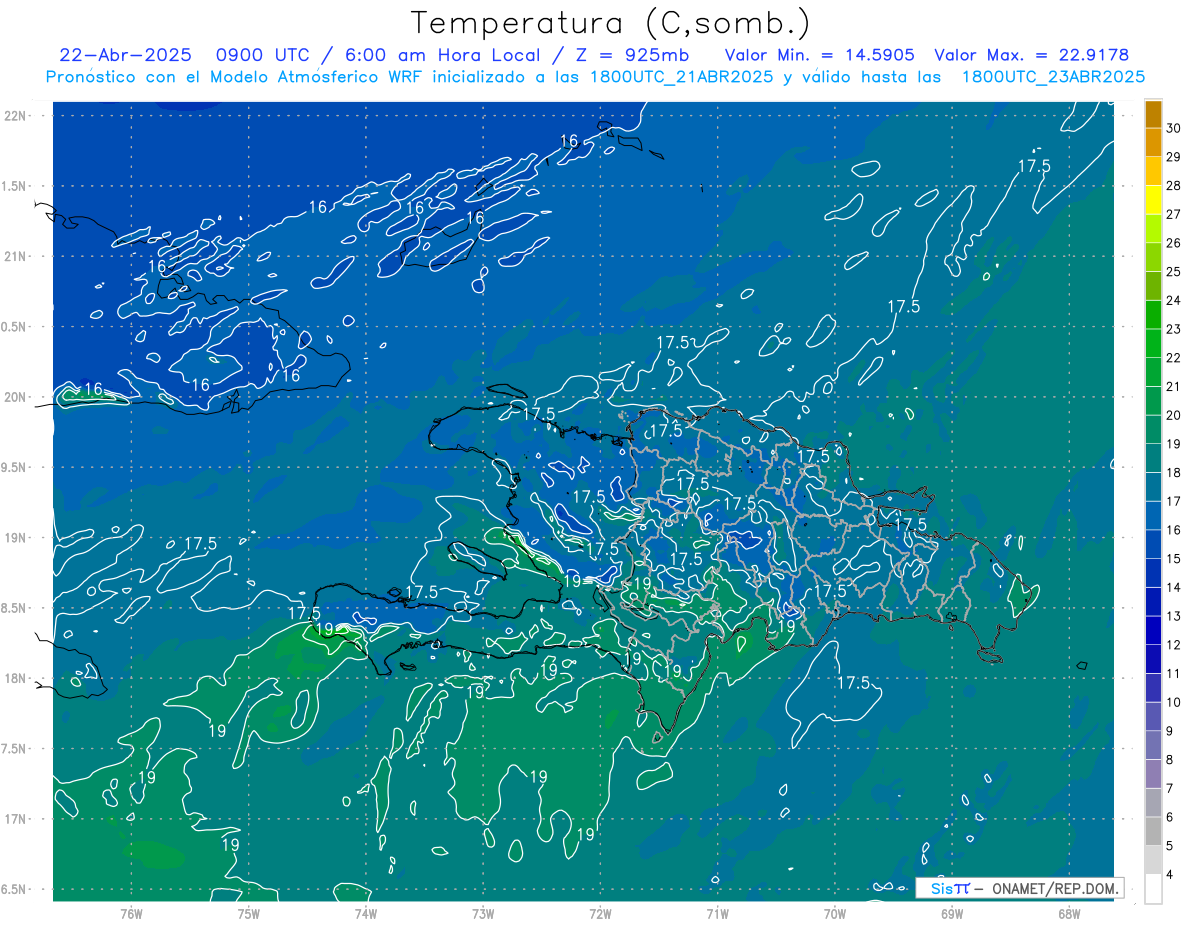Click the light gray swatch between 5 and 6

tap(1153, 832)
